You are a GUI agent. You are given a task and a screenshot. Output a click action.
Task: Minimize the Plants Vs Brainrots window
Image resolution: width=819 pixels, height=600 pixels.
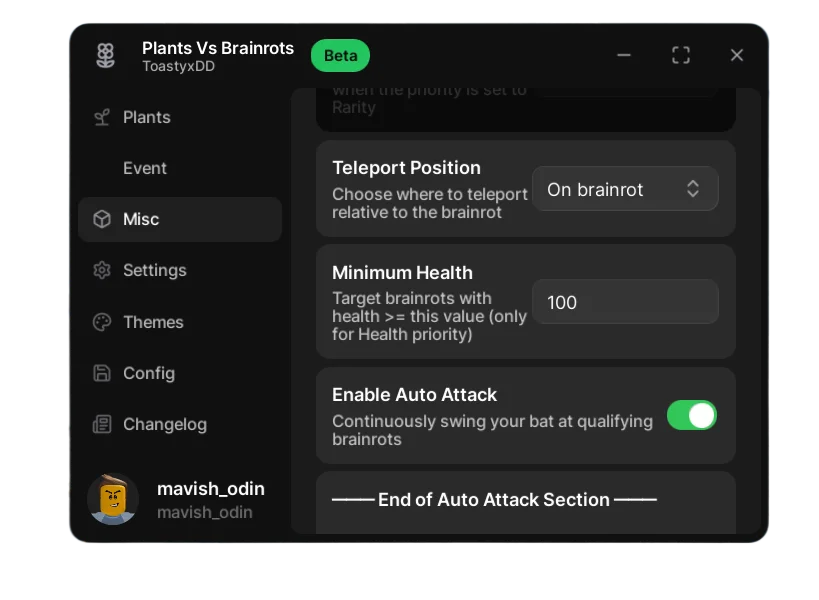tap(624, 55)
